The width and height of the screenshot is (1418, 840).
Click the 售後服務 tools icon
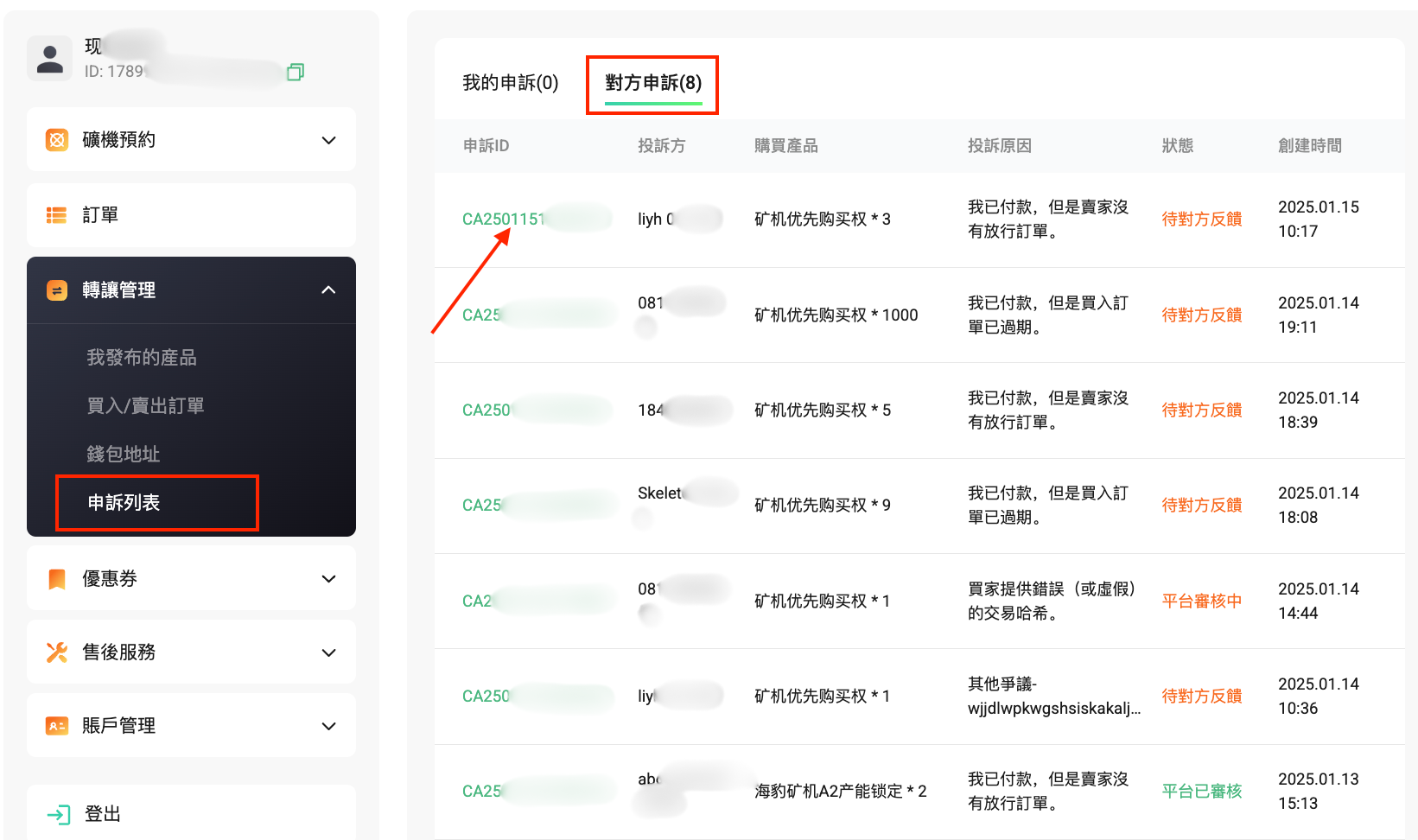[x=57, y=652]
